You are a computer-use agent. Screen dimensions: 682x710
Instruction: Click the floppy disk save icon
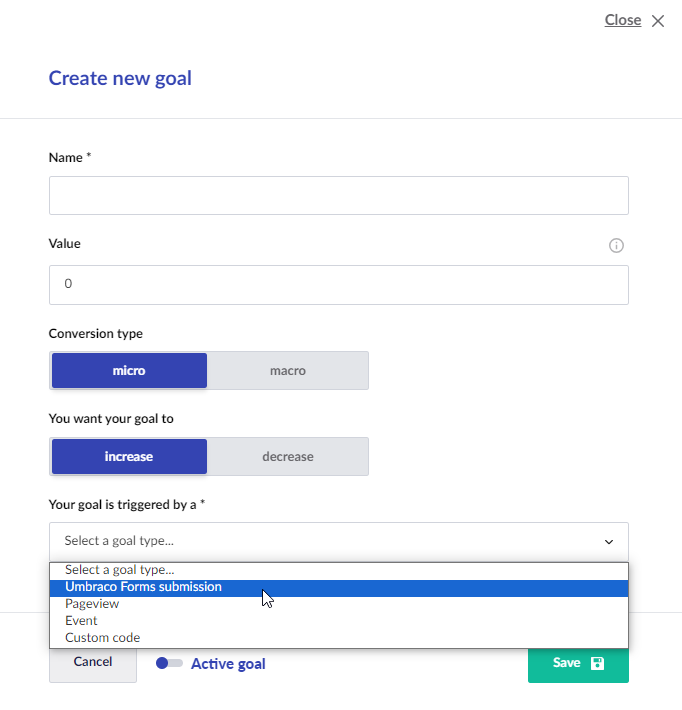[x=598, y=663]
